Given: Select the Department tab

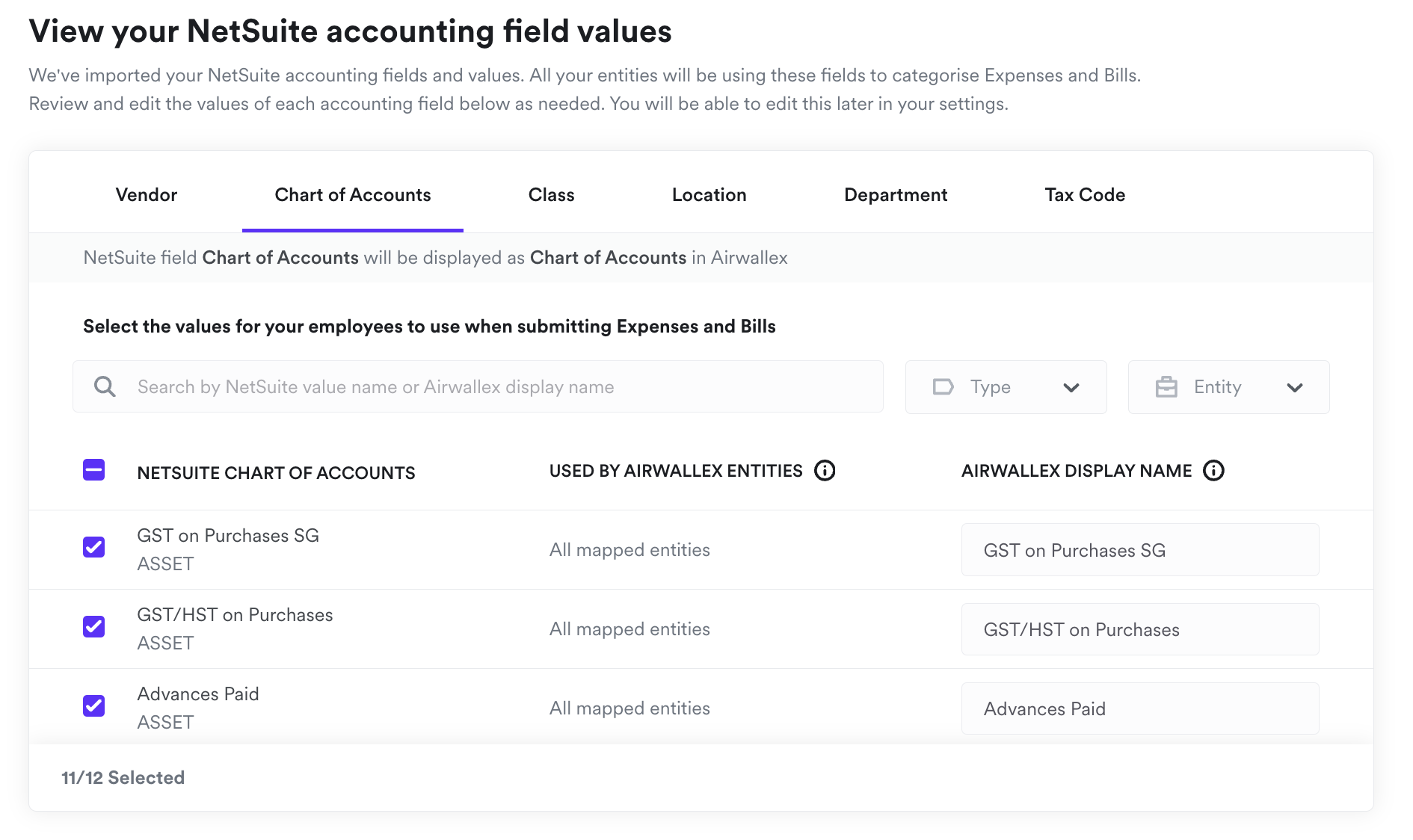Looking at the screenshot, I should [x=895, y=195].
